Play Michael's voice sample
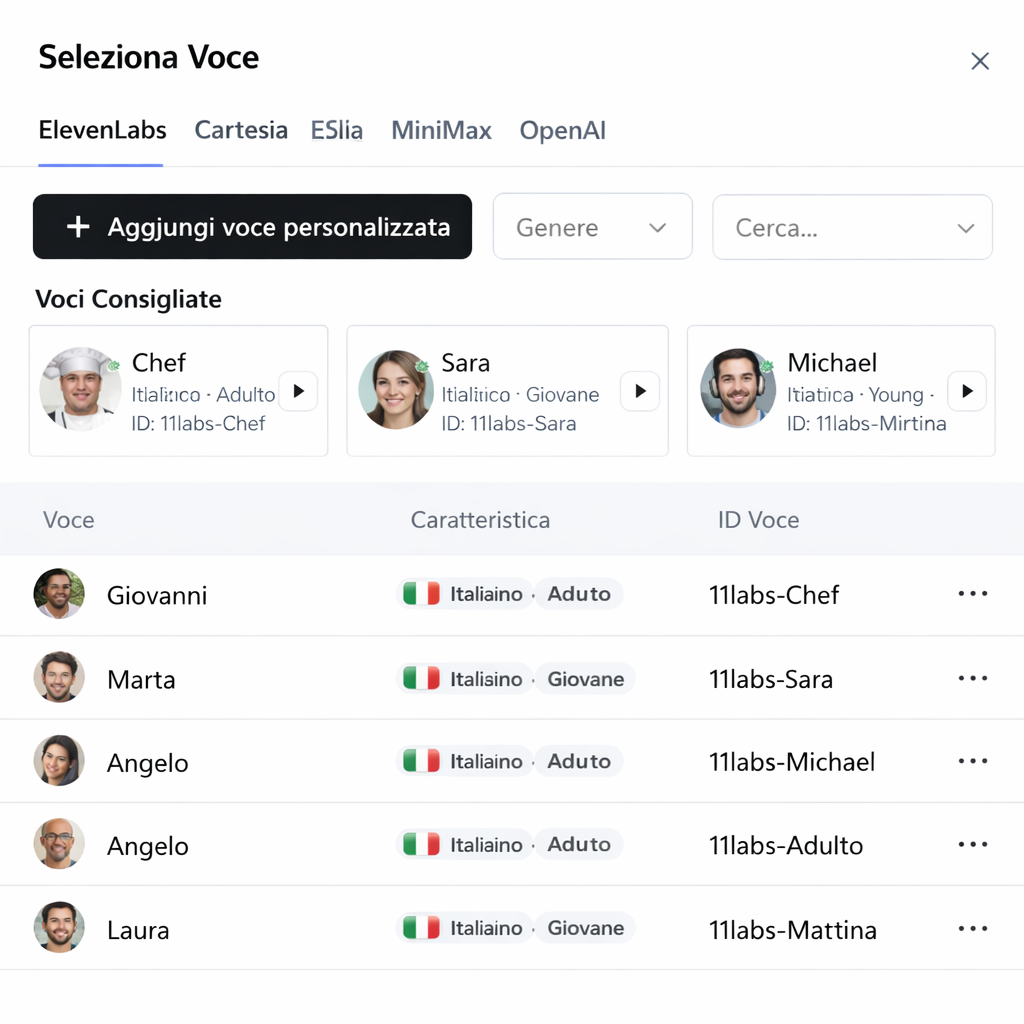The height and width of the screenshot is (1024, 1024). click(967, 391)
